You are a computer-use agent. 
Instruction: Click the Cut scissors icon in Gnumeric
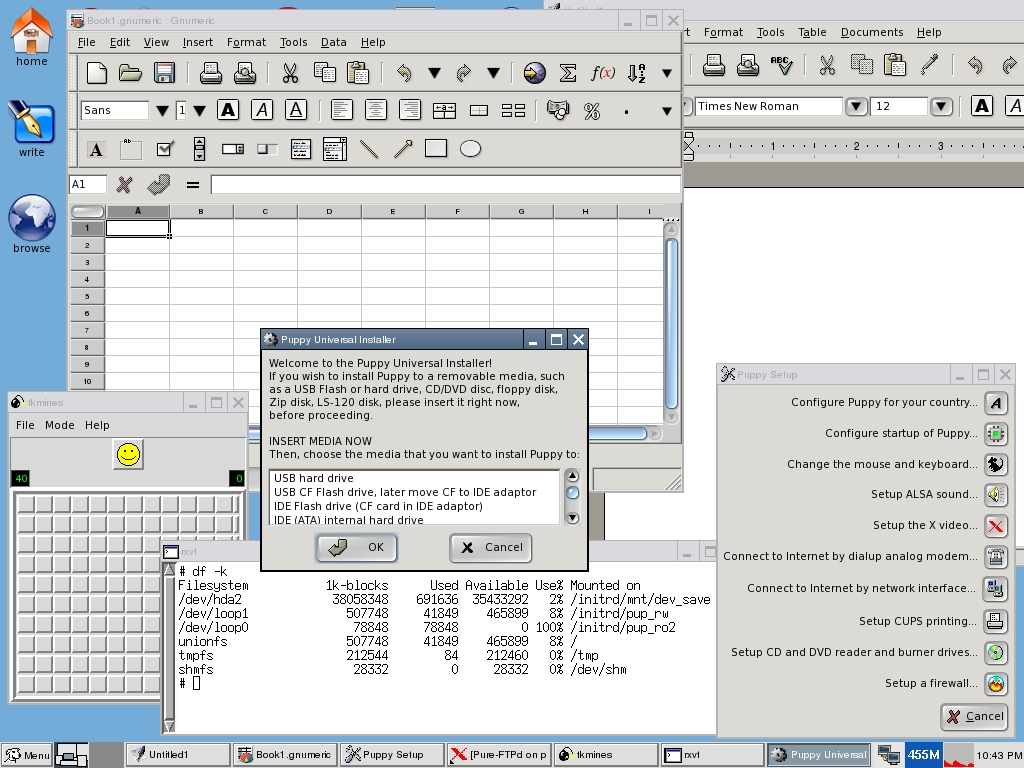(x=290, y=72)
